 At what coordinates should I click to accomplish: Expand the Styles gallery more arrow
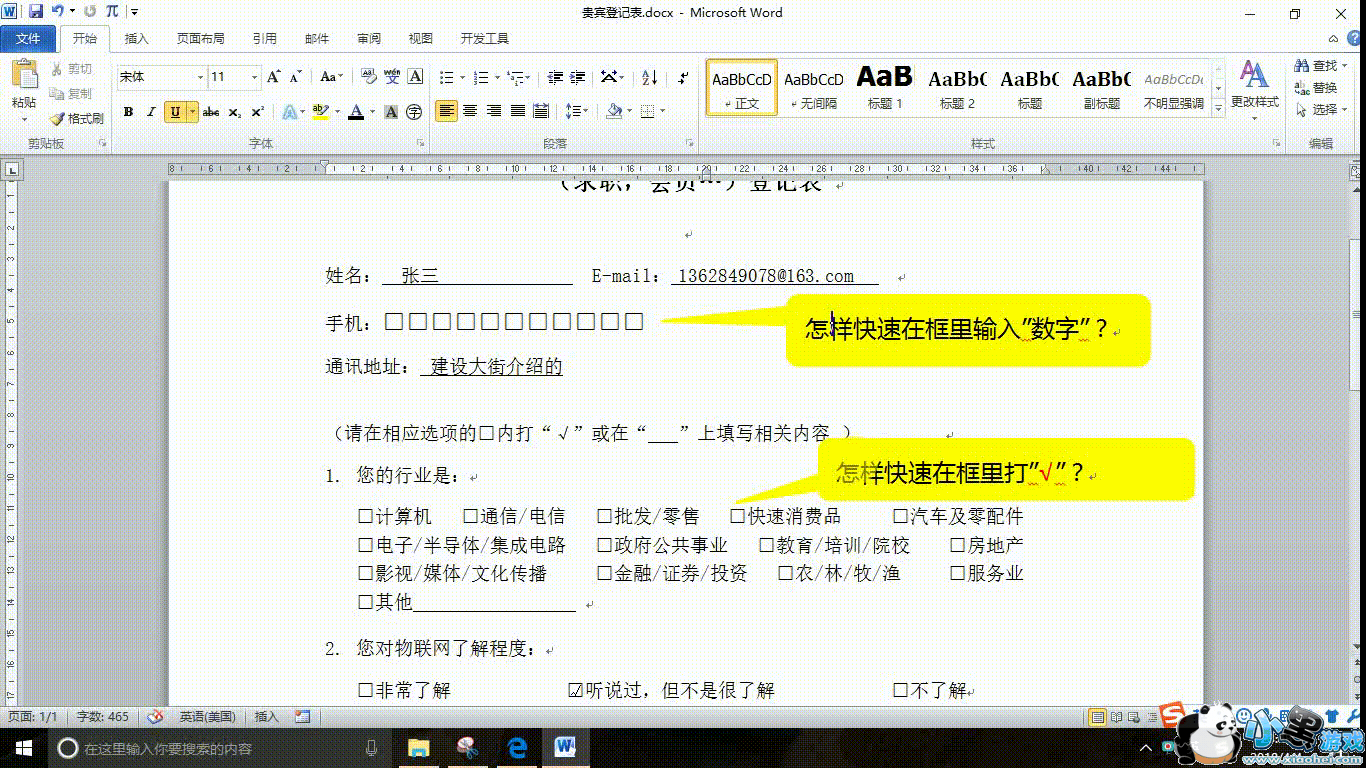(1219, 108)
